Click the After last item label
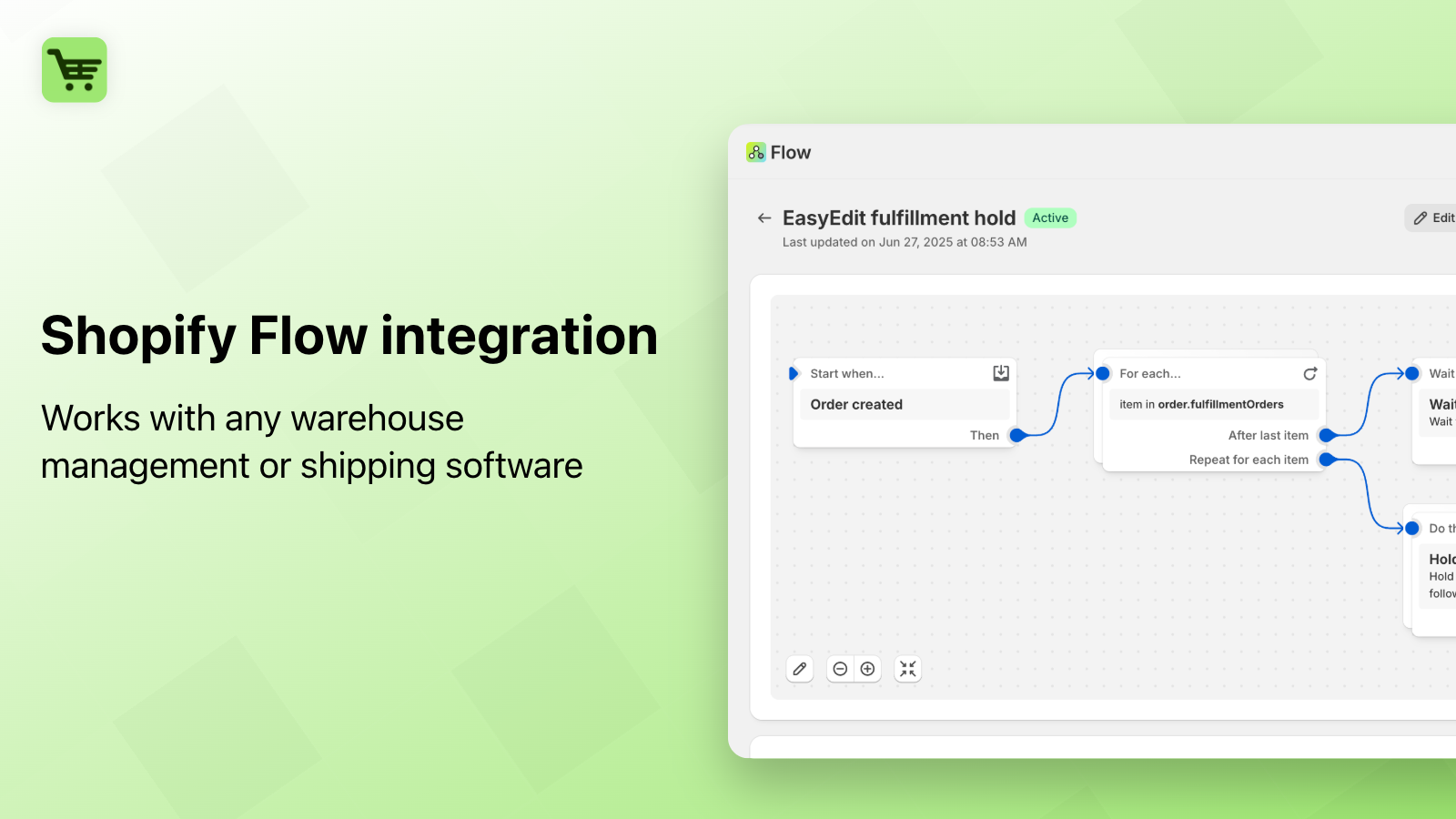Screen dimensions: 1456x819 [1269, 435]
